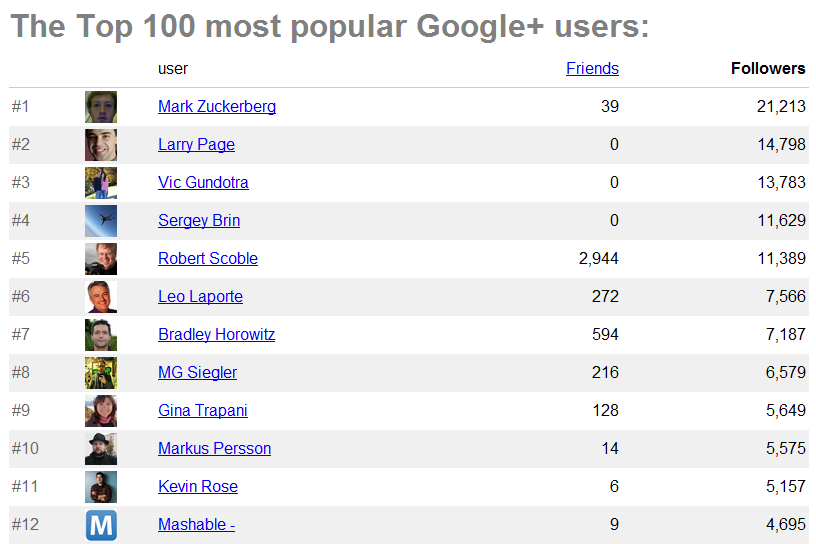This screenshot has width=816, height=544.
Task: Go to Kevin Rose's profile link
Action: [198, 487]
